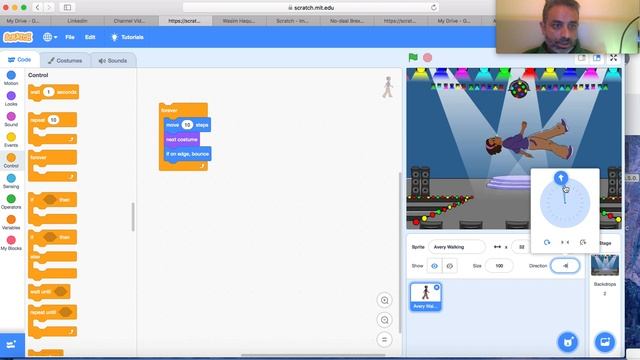The height and width of the screenshot is (360, 640).
Task: Select the Stage backdrop thumbnail
Action: click(x=604, y=265)
